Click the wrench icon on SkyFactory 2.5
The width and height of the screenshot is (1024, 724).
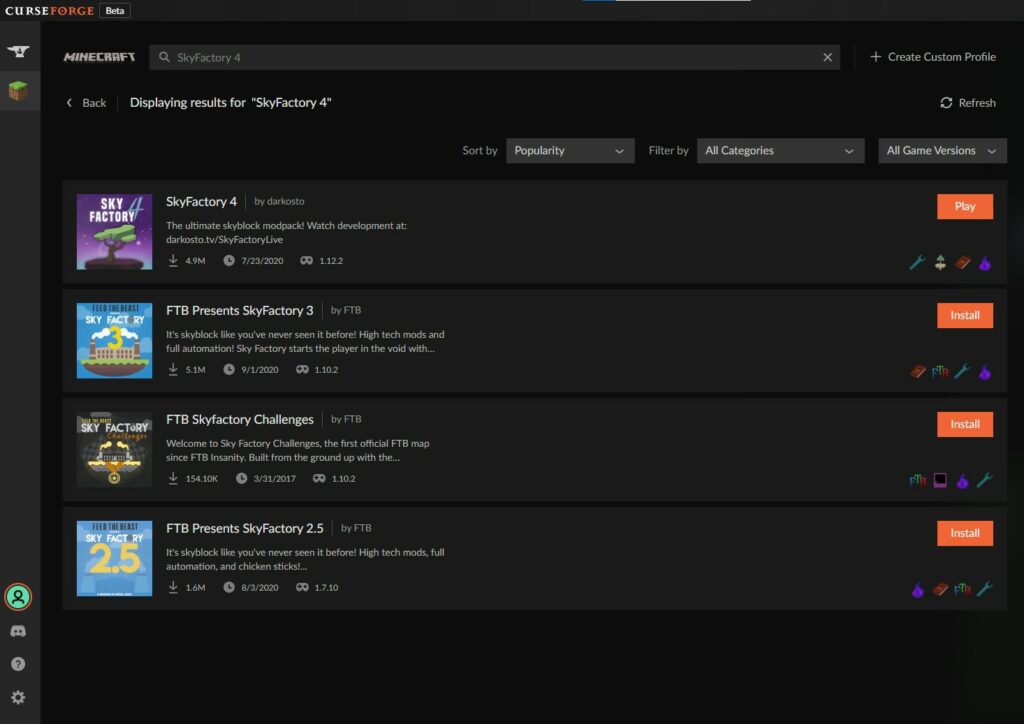pyautogui.click(x=985, y=590)
